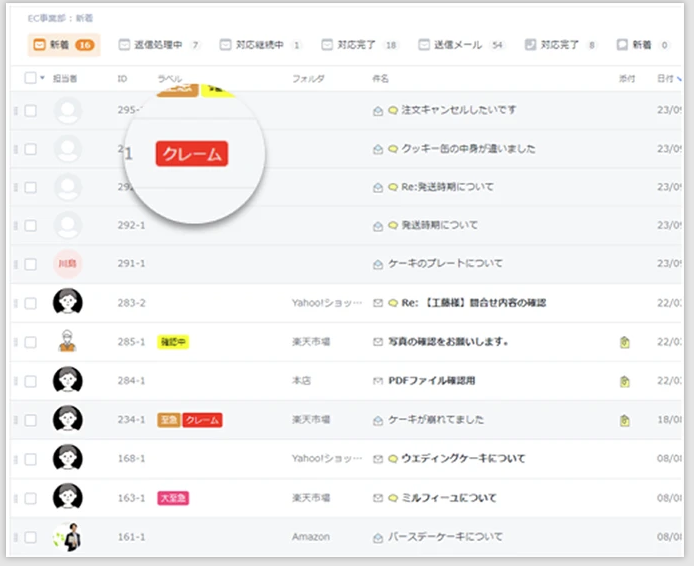The height and width of the screenshot is (566, 694).
Task: Click the 担当者 column header
Action: [65, 79]
